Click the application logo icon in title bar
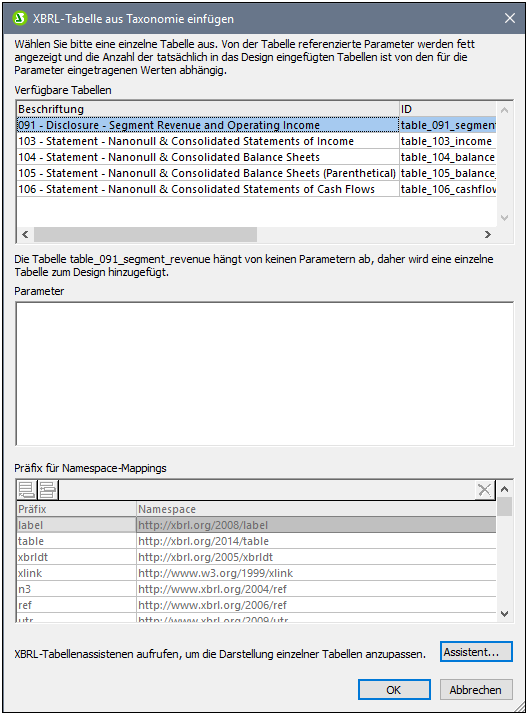 [x=20, y=18]
